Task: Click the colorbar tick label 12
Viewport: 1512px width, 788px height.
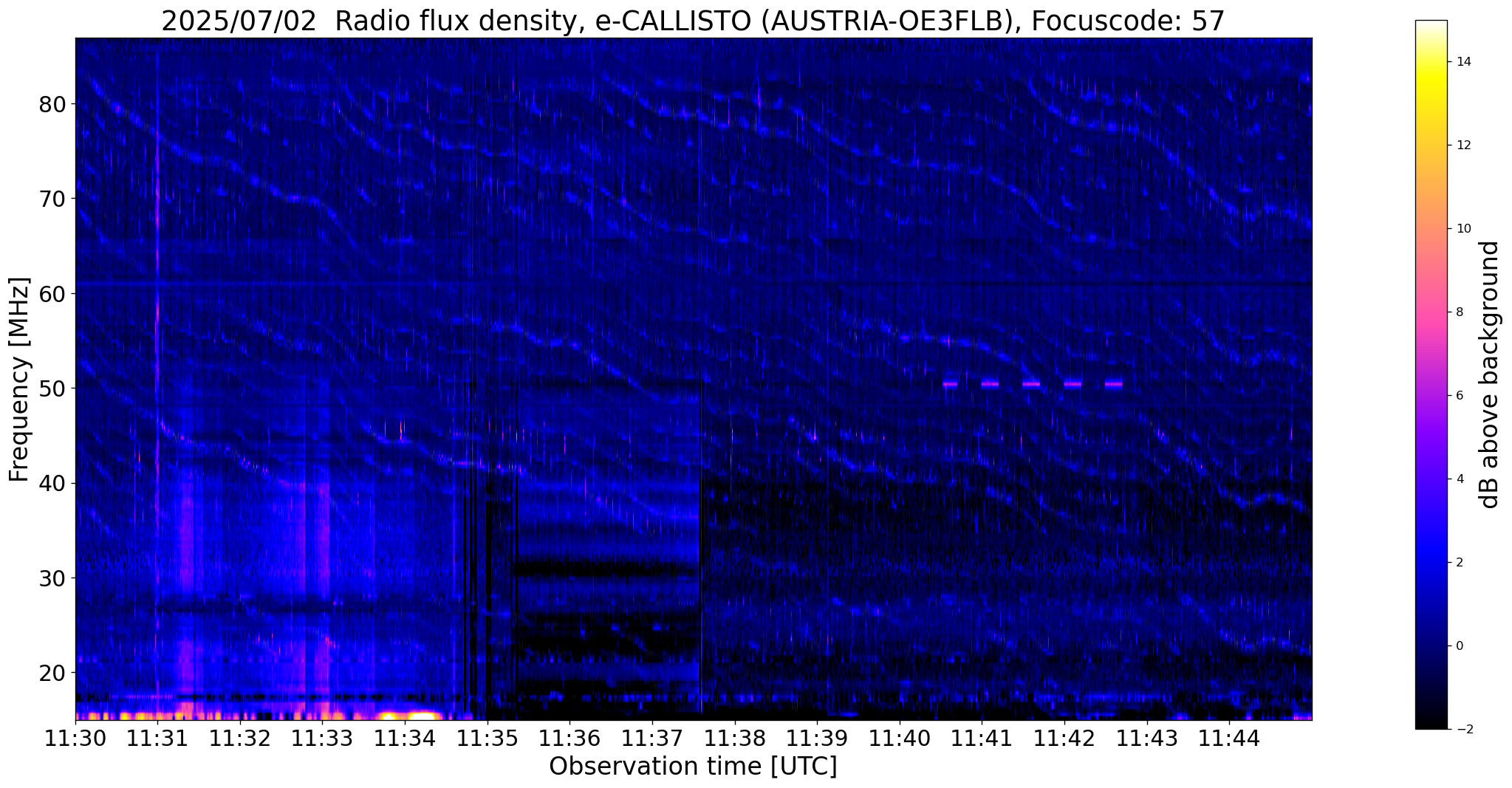Action: (1463, 145)
